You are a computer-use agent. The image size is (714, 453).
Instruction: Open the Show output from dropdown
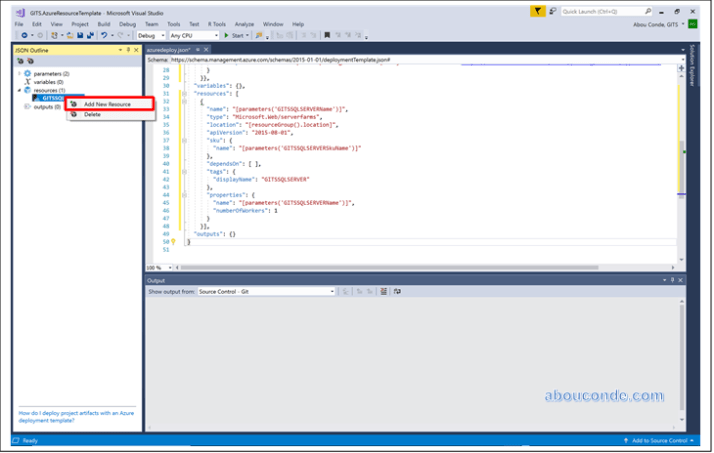(266, 291)
